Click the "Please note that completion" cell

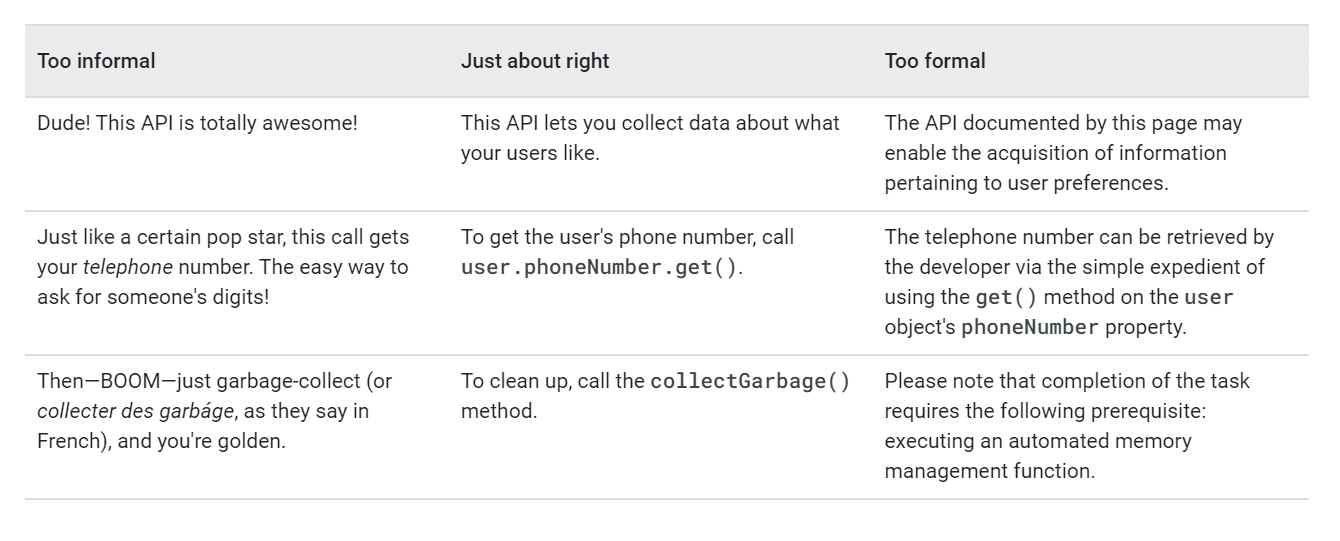click(1067, 381)
